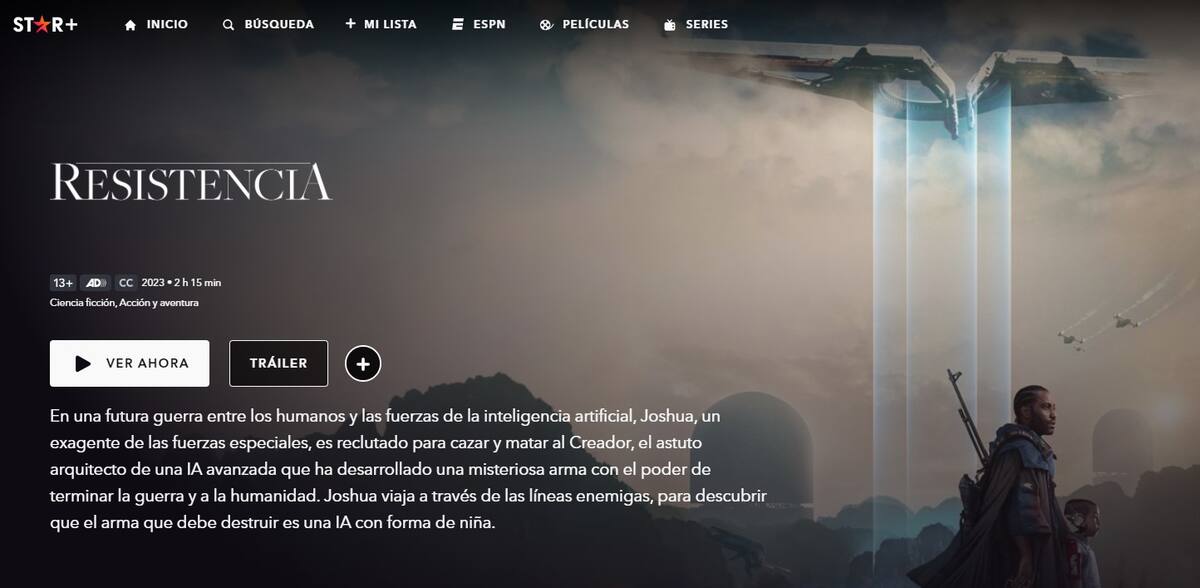Select the Acción y aventura genre
This screenshot has height=588, width=1200.
pyautogui.click(x=159, y=303)
